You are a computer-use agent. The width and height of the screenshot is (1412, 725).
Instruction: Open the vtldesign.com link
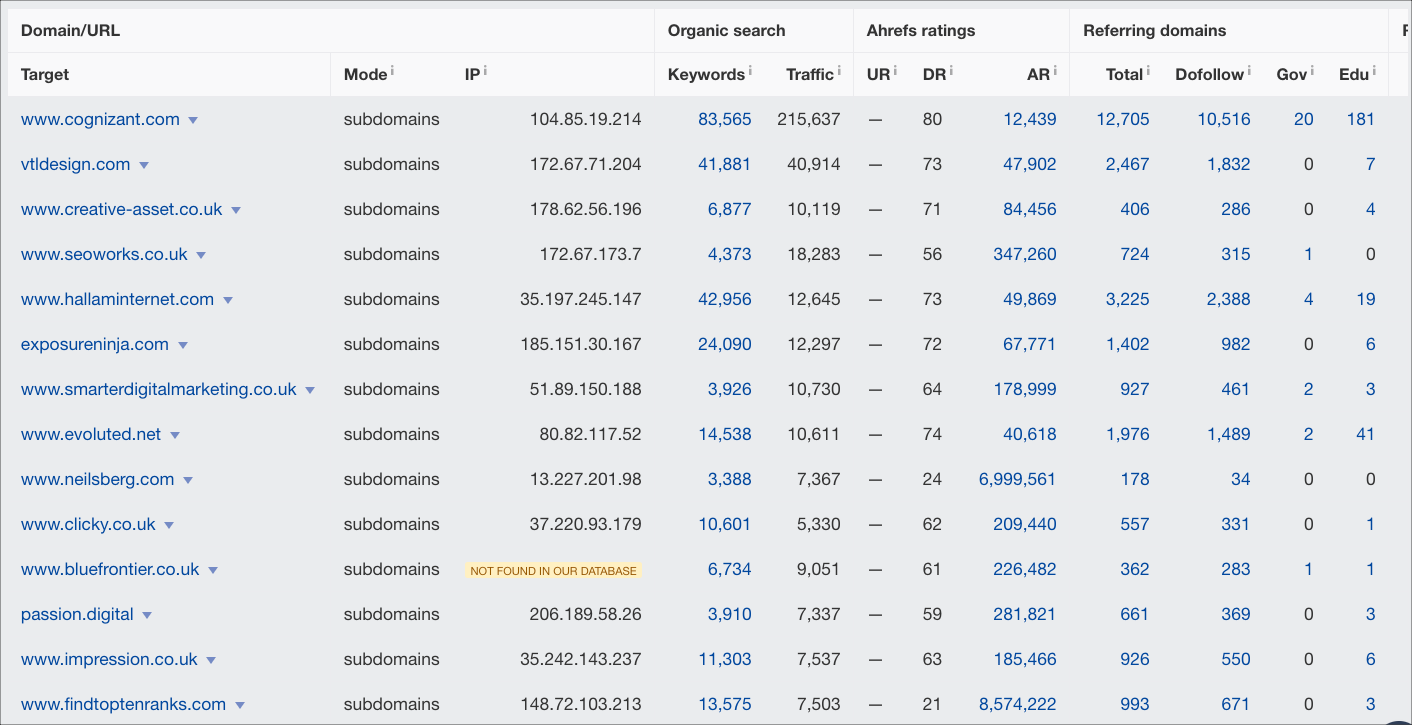76,165
